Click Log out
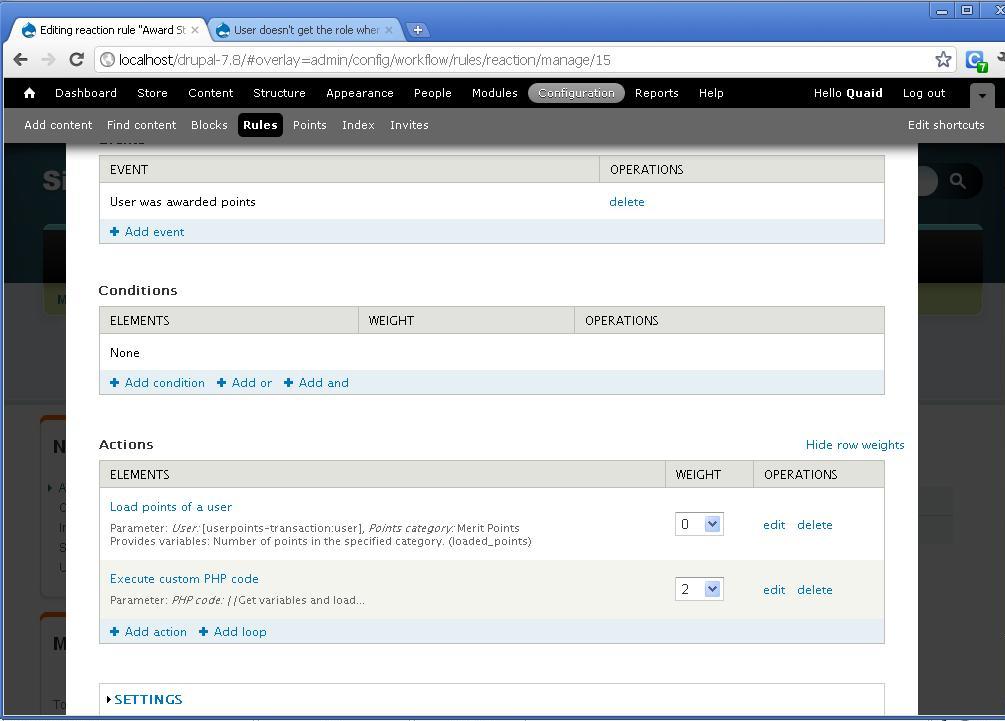Screen dimensions: 1005x721 924,93
